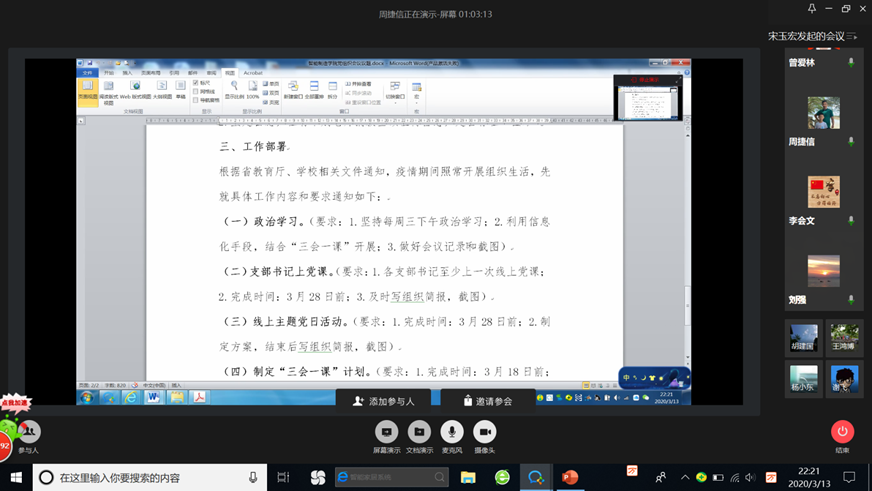Screen dimensions: 872x491
Task: Click the 添加参与人 button
Action: [x=383, y=400]
